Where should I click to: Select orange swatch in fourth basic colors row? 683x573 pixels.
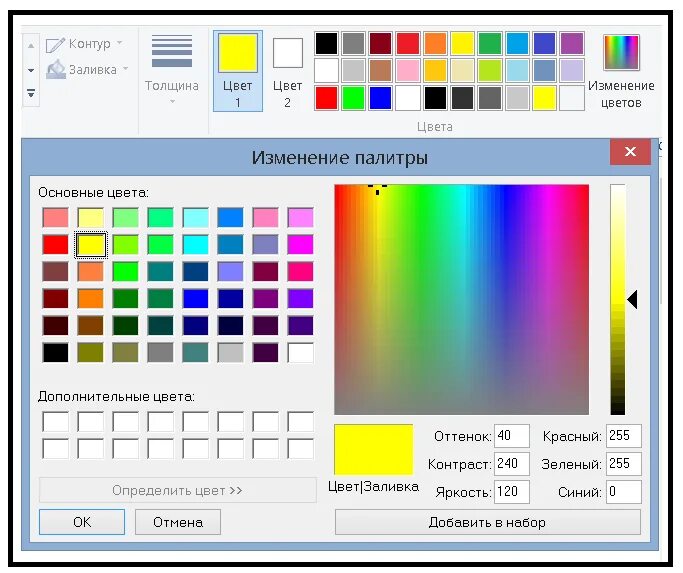click(91, 299)
